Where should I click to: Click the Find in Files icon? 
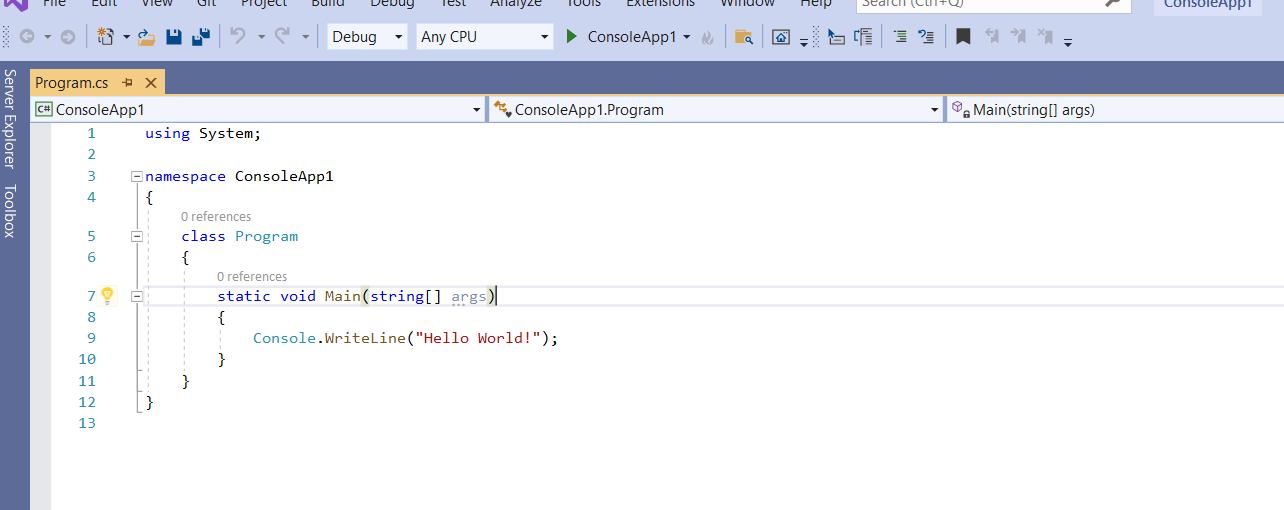(743, 37)
